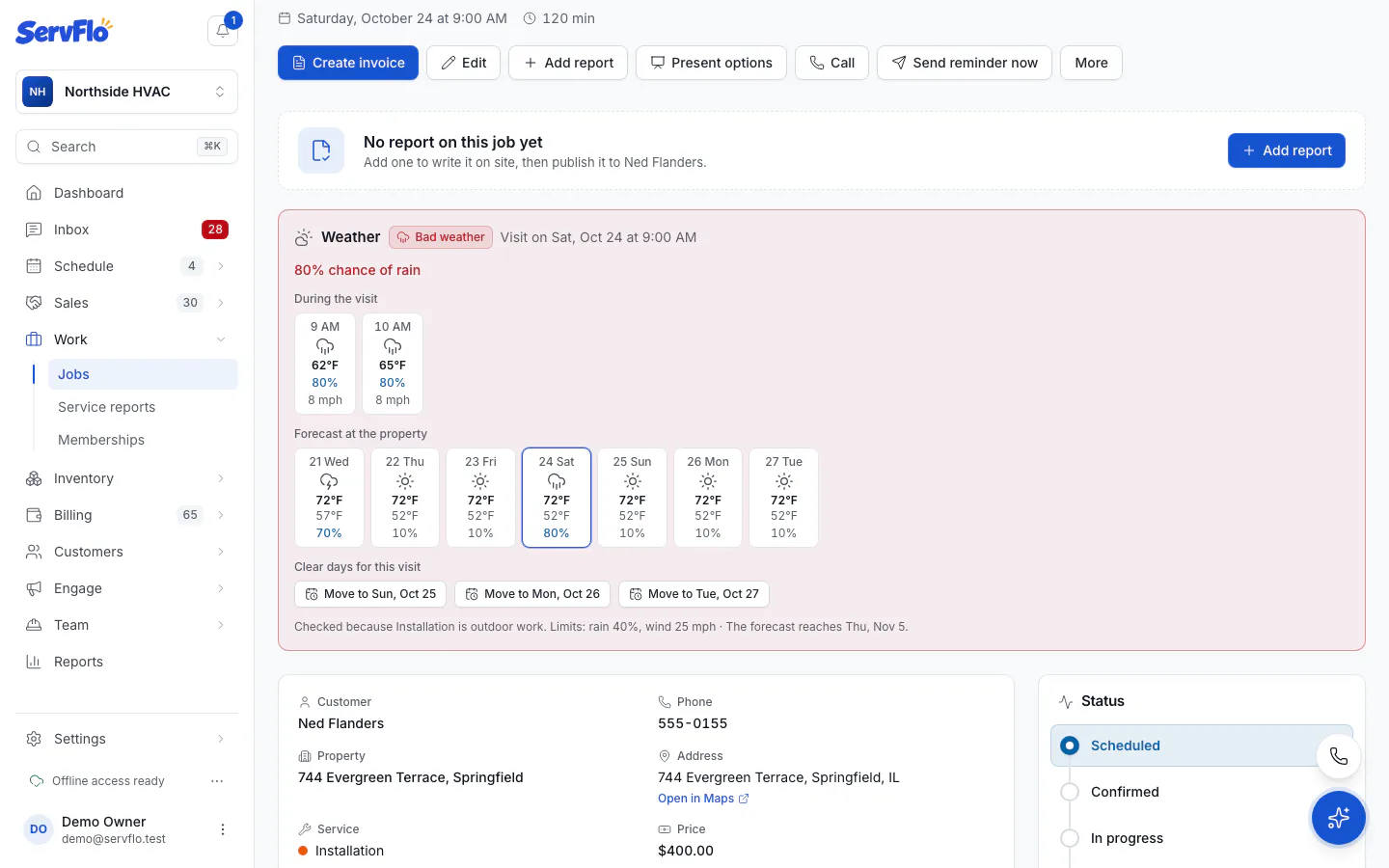The image size is (1389, 868).
Task: Open the Inbox with 28 items
Action: point(126,230)
